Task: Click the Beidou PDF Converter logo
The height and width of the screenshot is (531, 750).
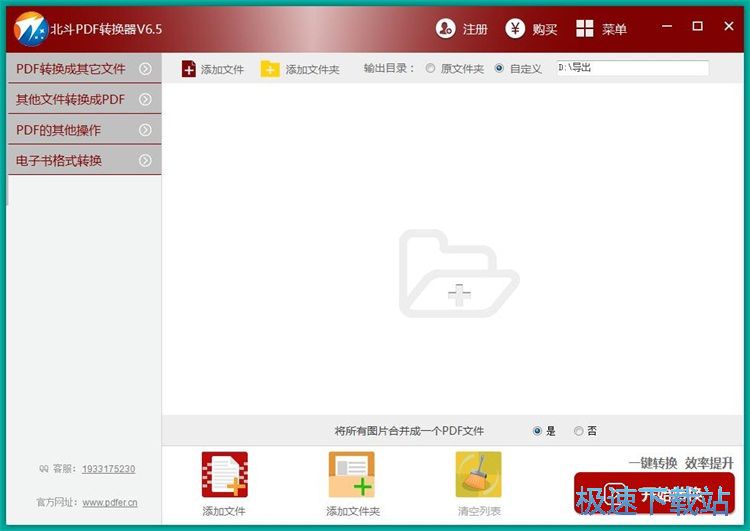Action: (31, 29)
